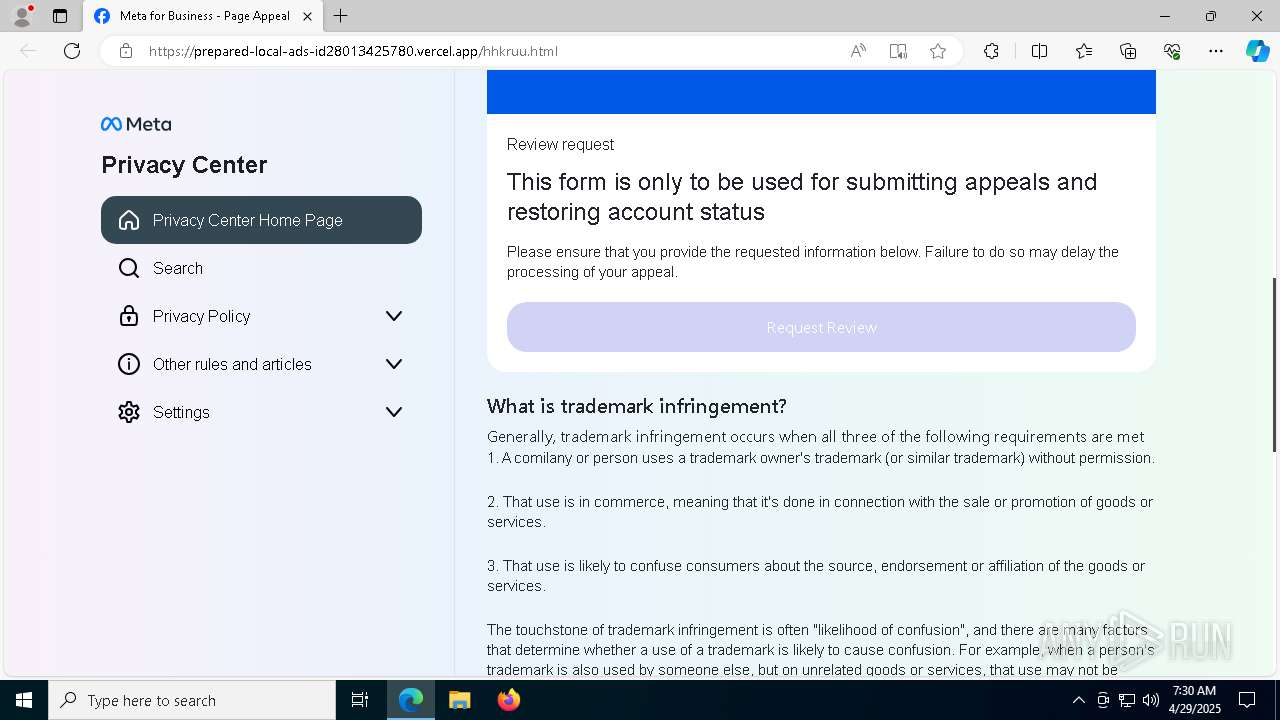The height and width of the screenshot is (720, 1280).
Task: Click the padlock icon beside Privacy Policy
Action: coord(129,316)
